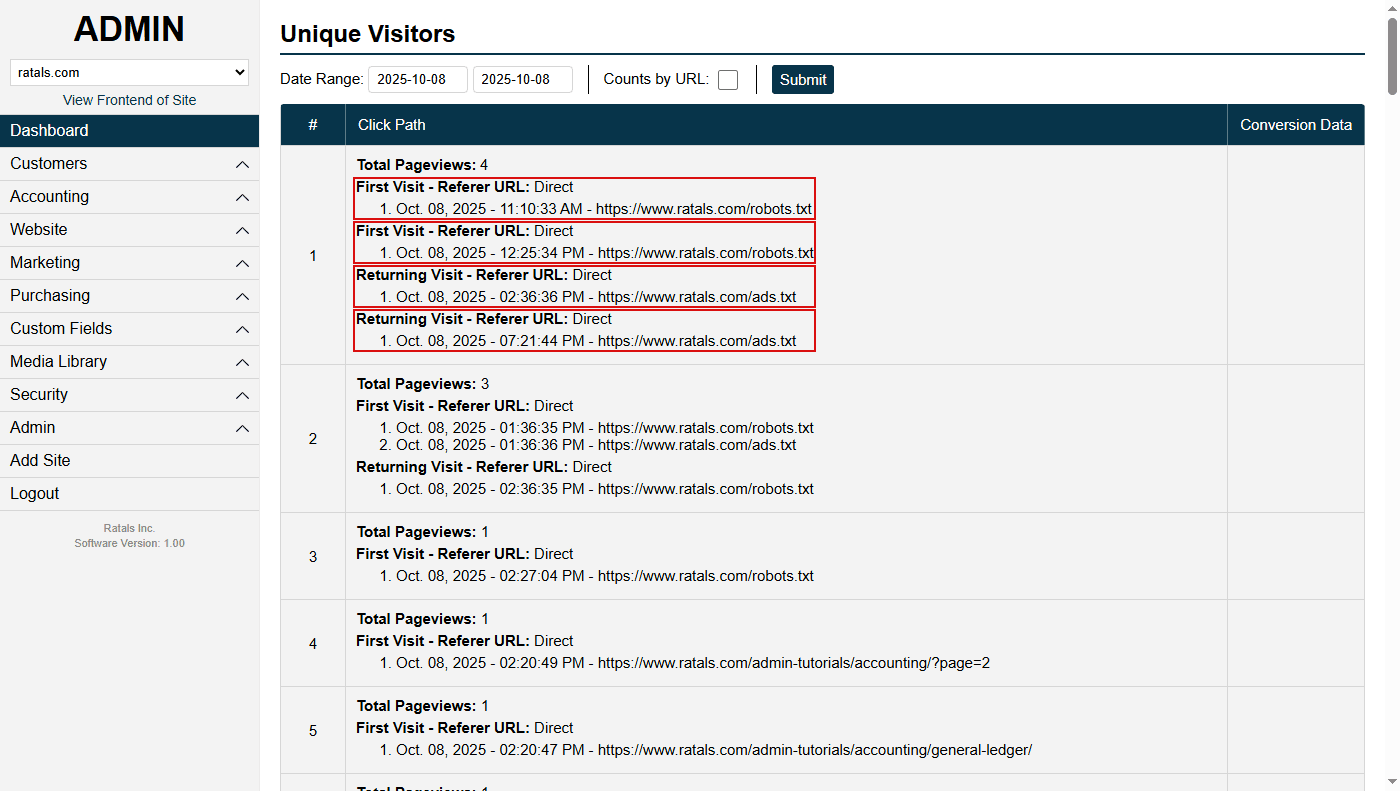Click Logout in the sidebar
This screenshot has height=791, width=1400.
[34, 493]
